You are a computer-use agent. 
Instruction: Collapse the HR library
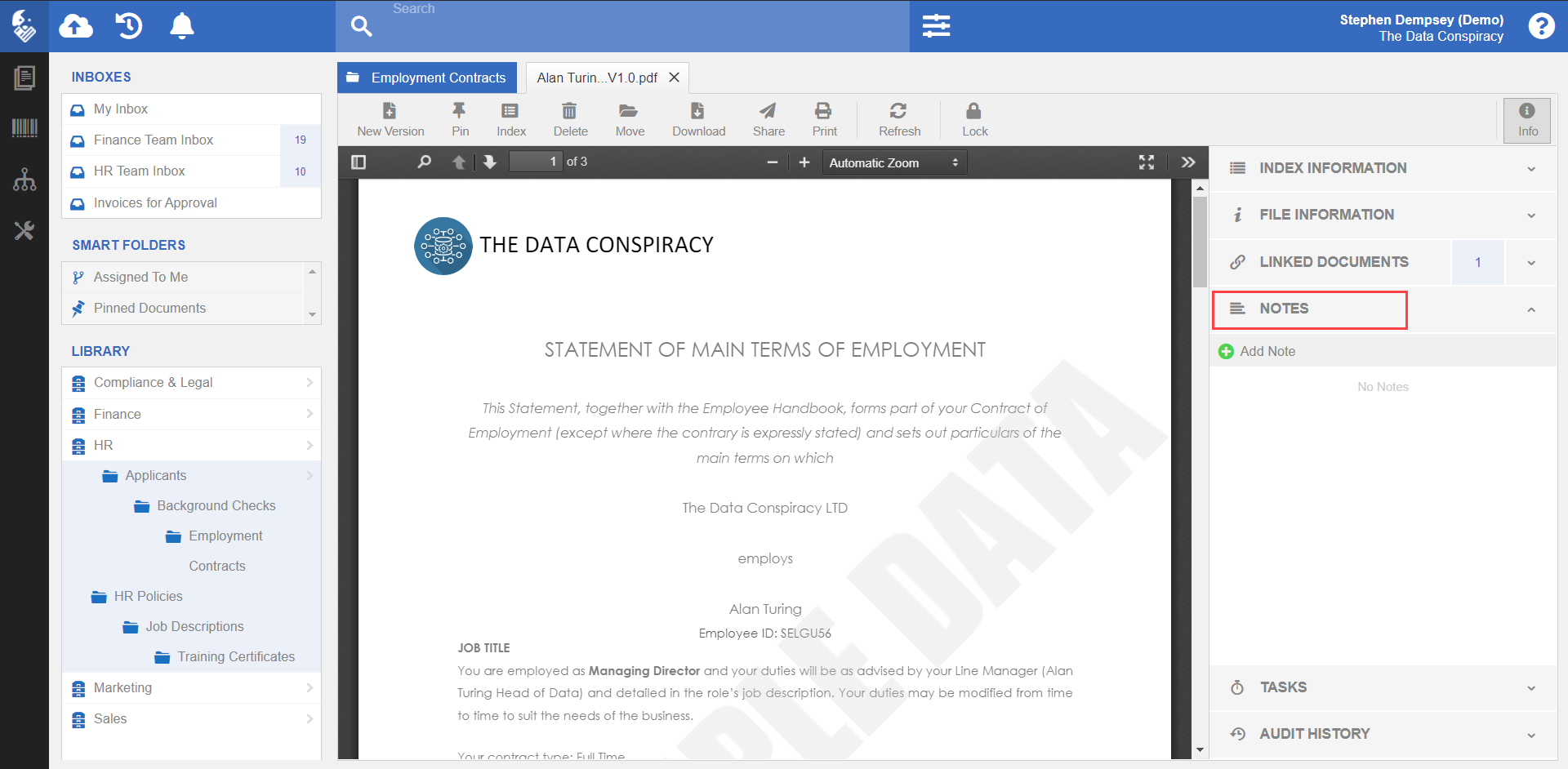click(x=191, y=446)
